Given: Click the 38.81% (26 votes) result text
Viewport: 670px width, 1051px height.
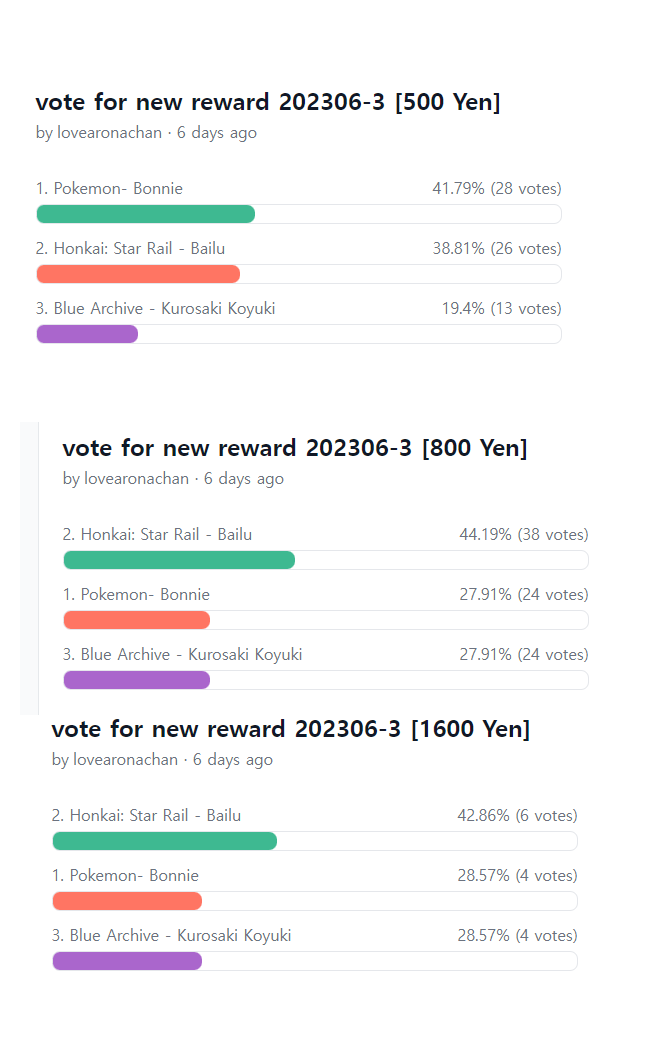Looking at the screenshot, I should pos(496,249).
